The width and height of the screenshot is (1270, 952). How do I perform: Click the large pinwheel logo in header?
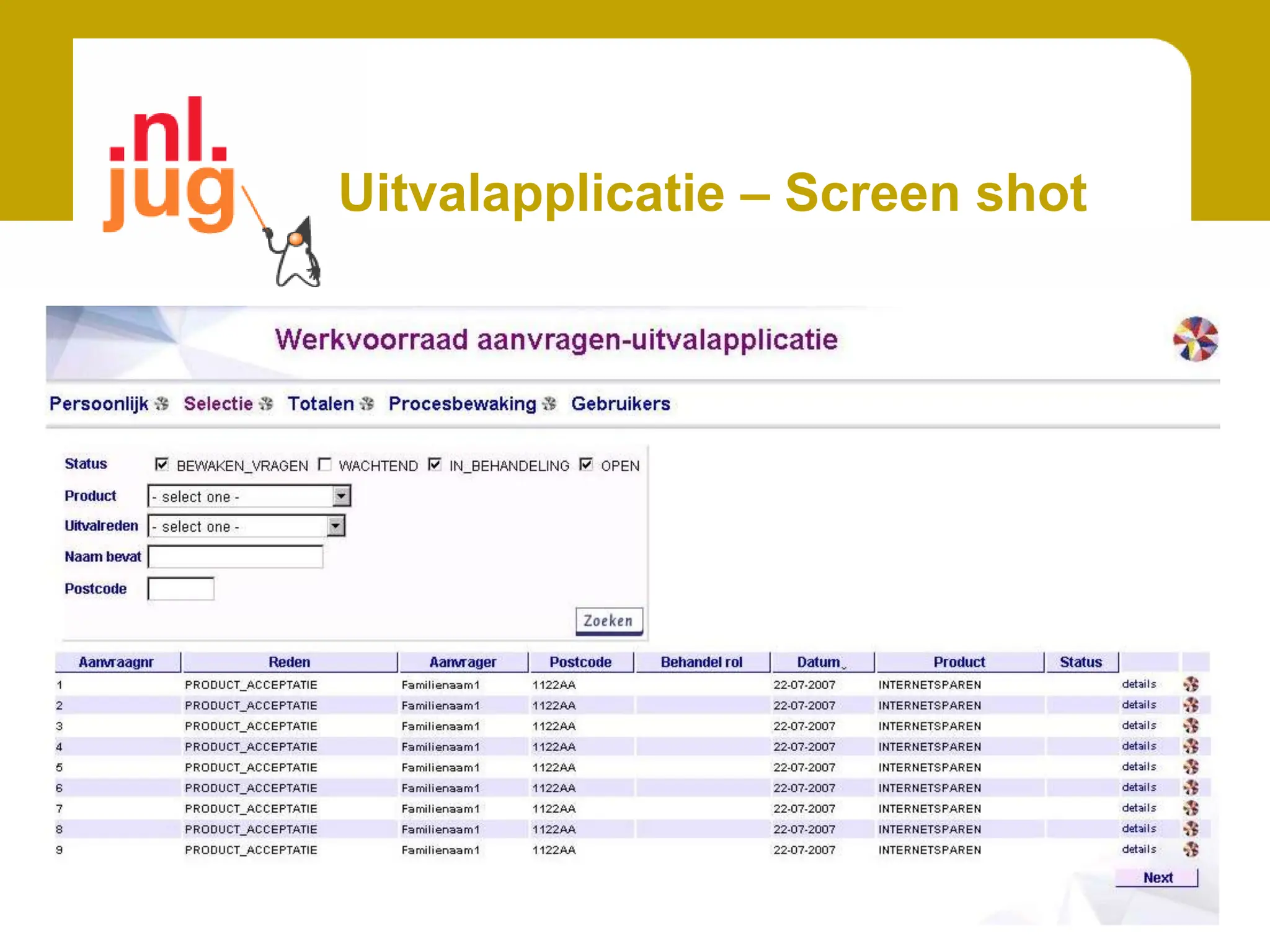tap(1196, 339)
